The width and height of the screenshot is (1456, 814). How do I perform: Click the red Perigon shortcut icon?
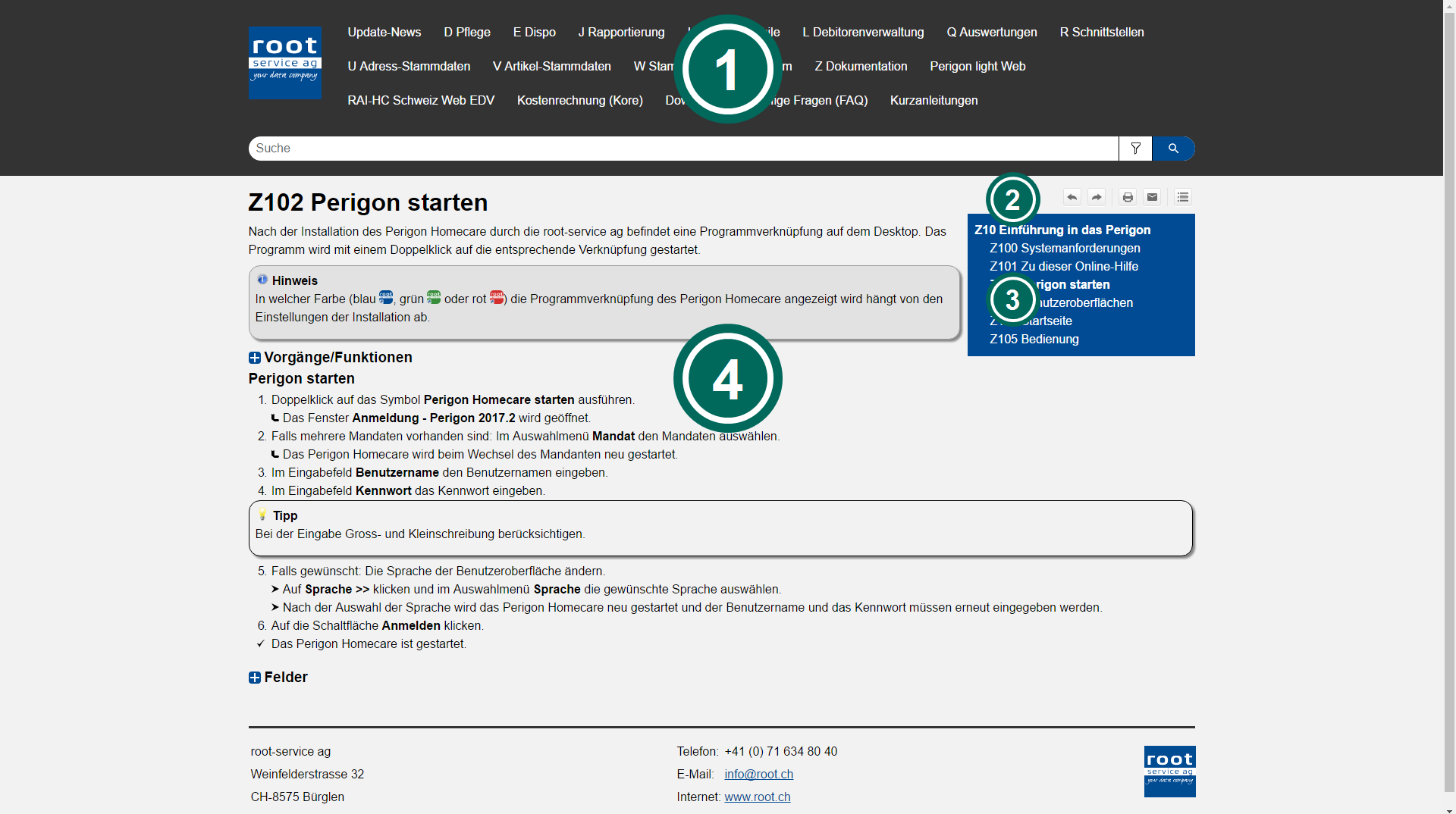pos(497,297)
